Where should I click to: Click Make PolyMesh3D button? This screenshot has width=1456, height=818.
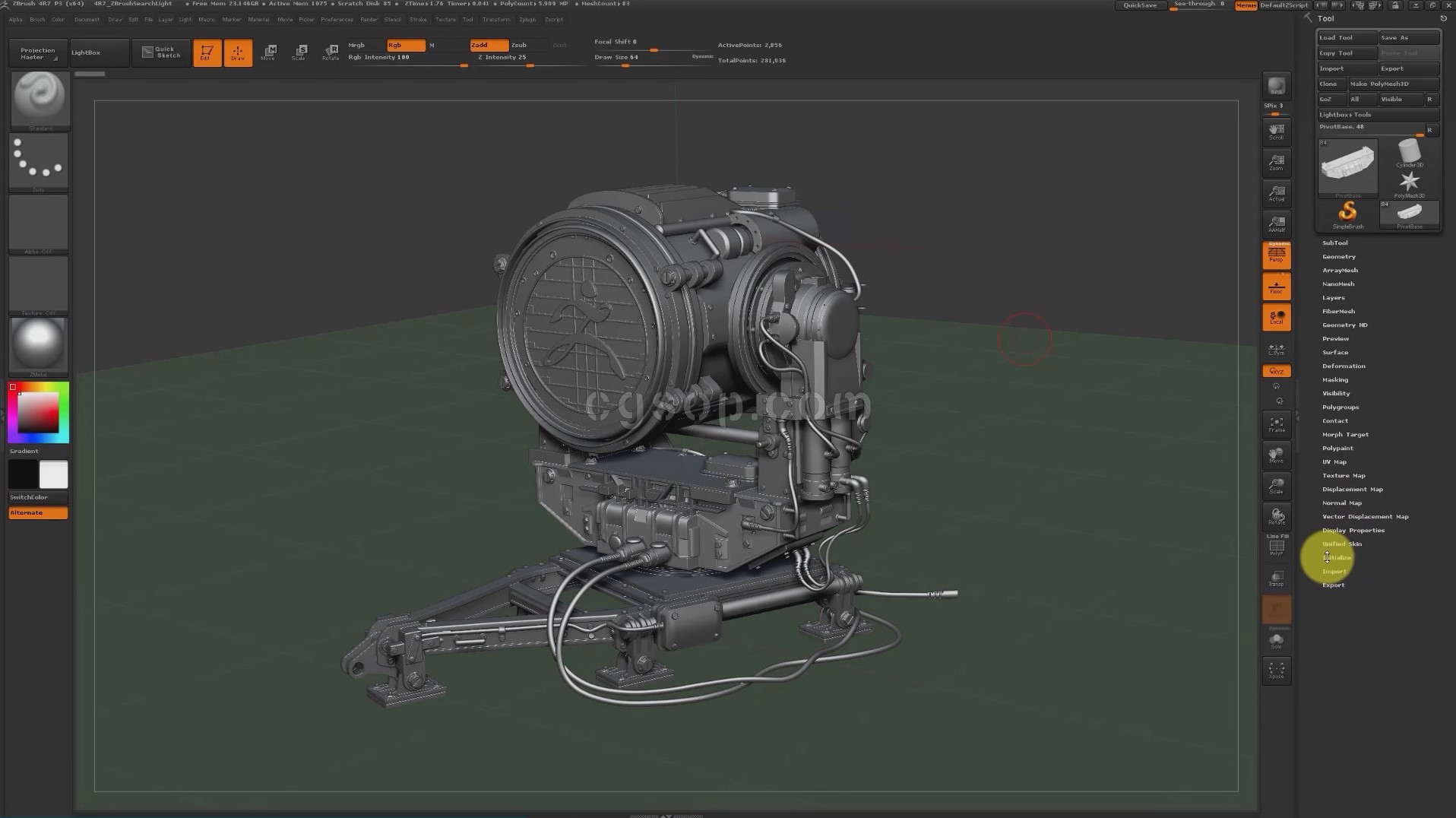tap(1393, 84)
